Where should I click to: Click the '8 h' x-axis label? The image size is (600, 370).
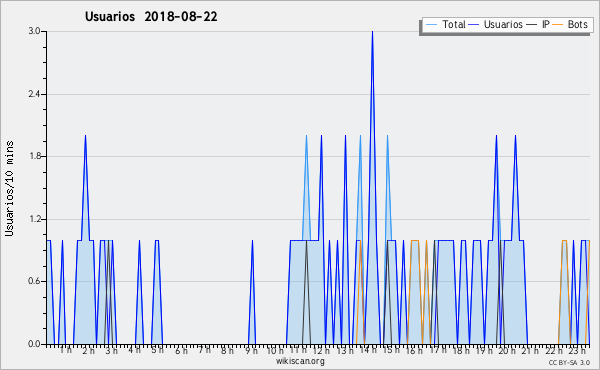coord(227,351)
